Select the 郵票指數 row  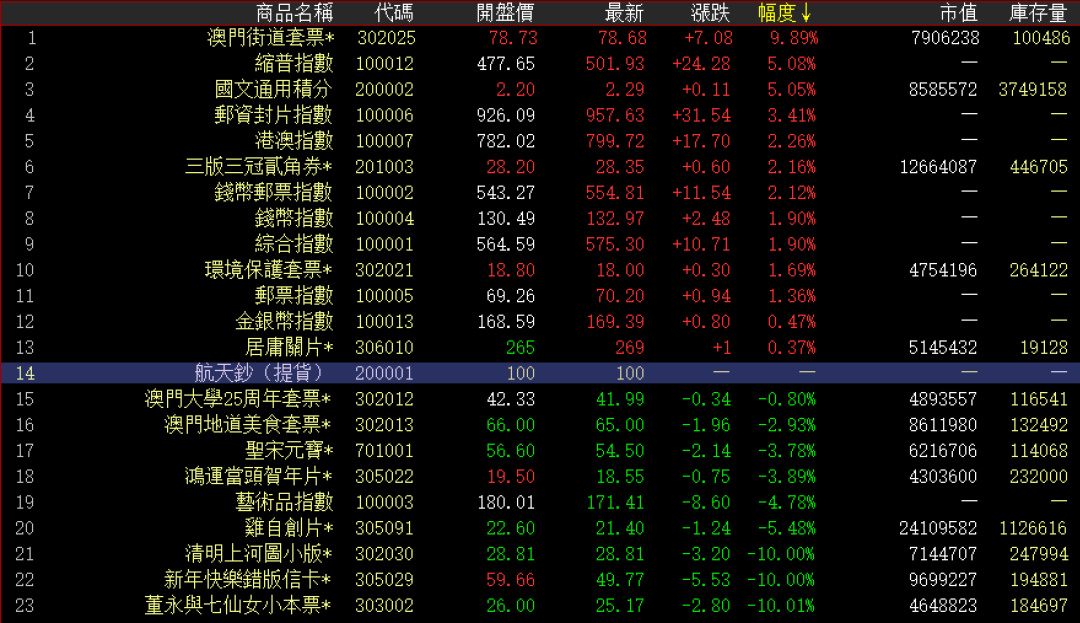coord(540,296)
